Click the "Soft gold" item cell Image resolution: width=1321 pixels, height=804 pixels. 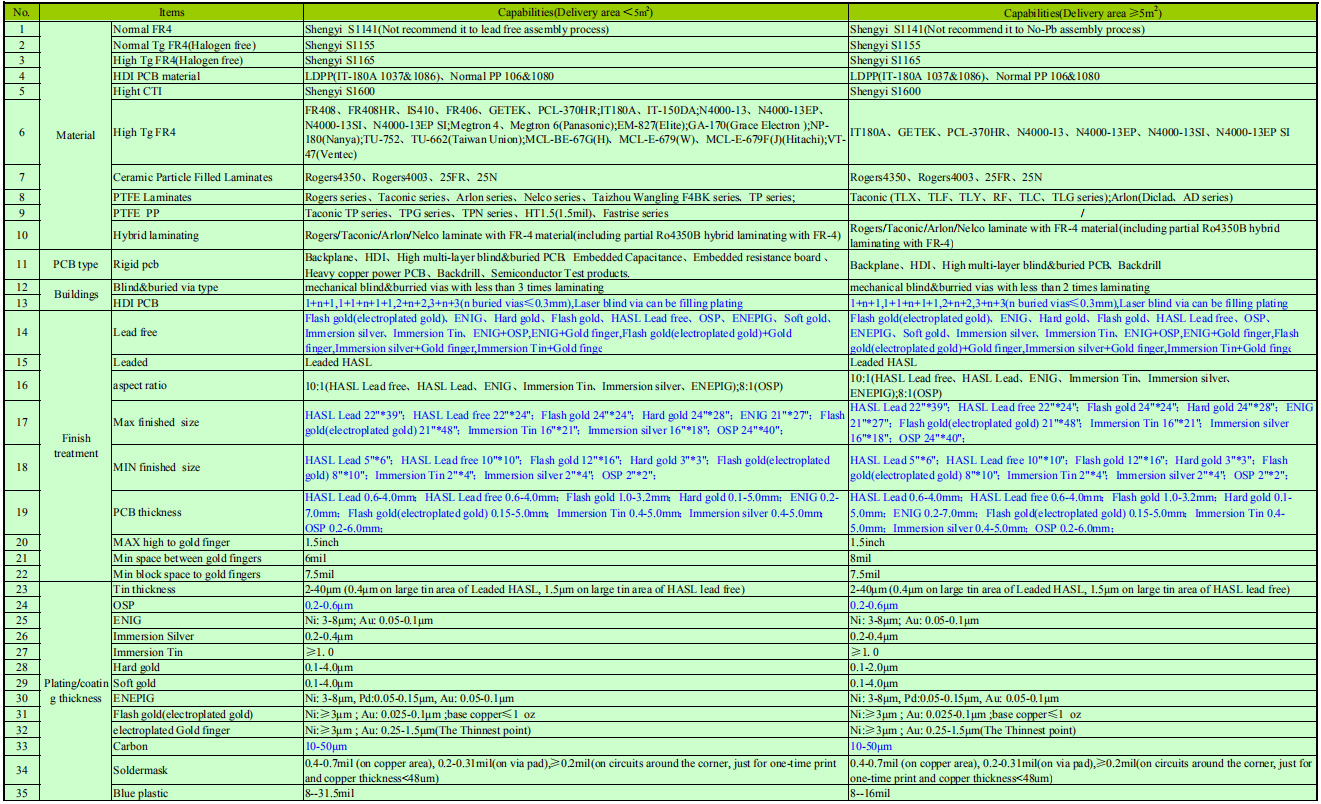(x=205, y=683)
